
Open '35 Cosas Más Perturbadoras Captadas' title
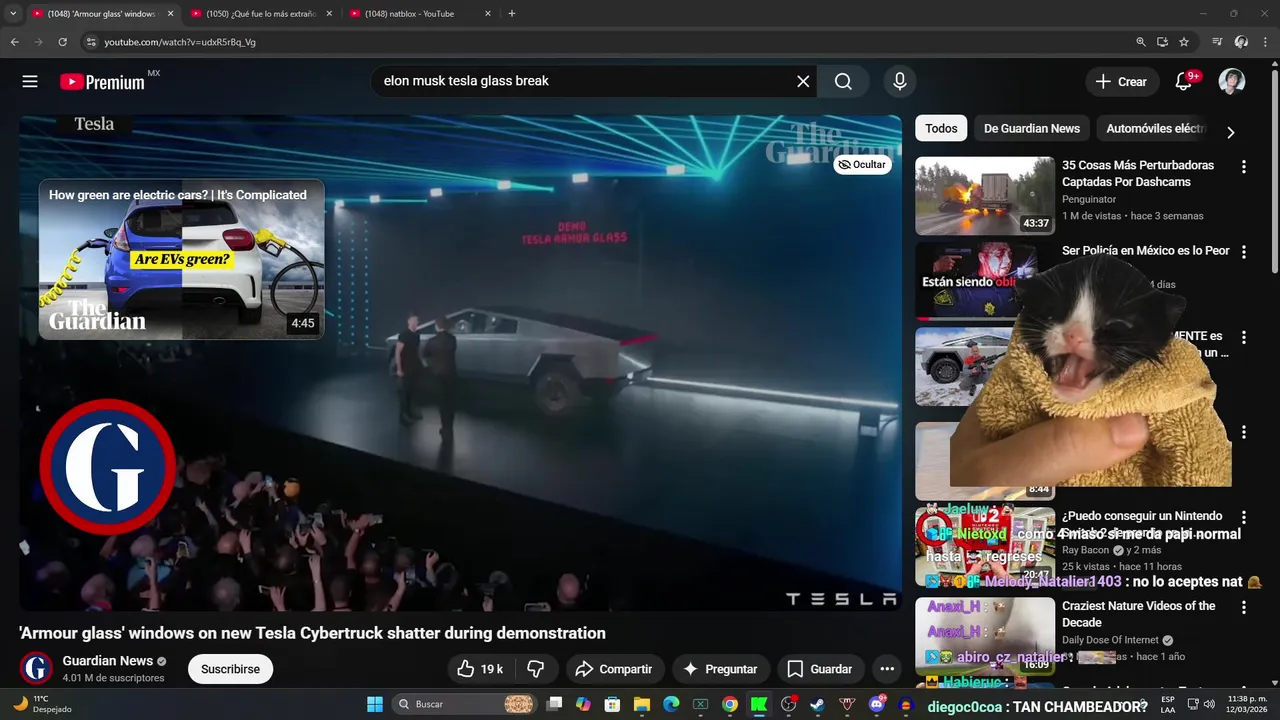point(1138,173)
